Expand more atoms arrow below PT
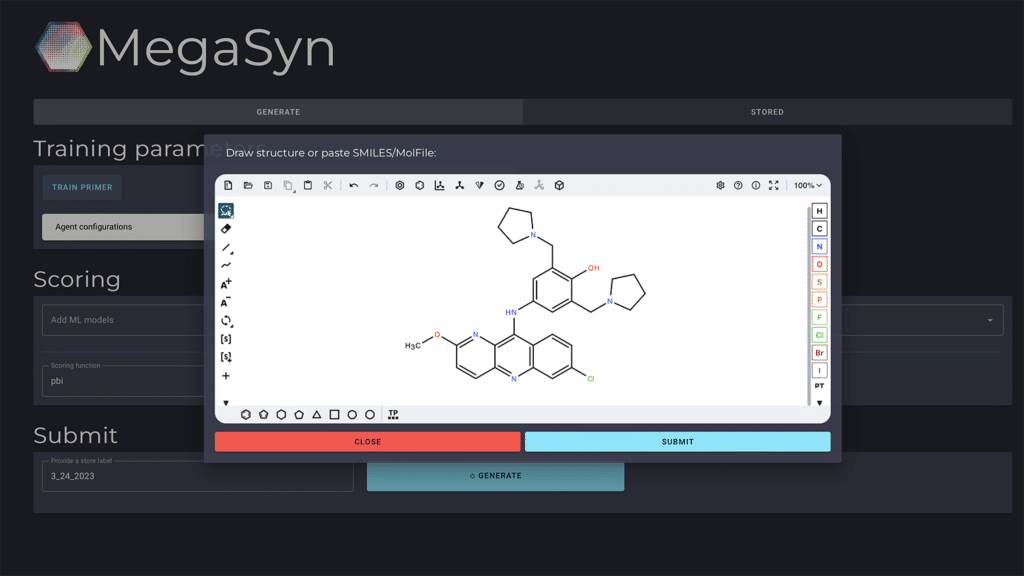The height and width of the screenshot is (576, 1024). click(820, 403)
